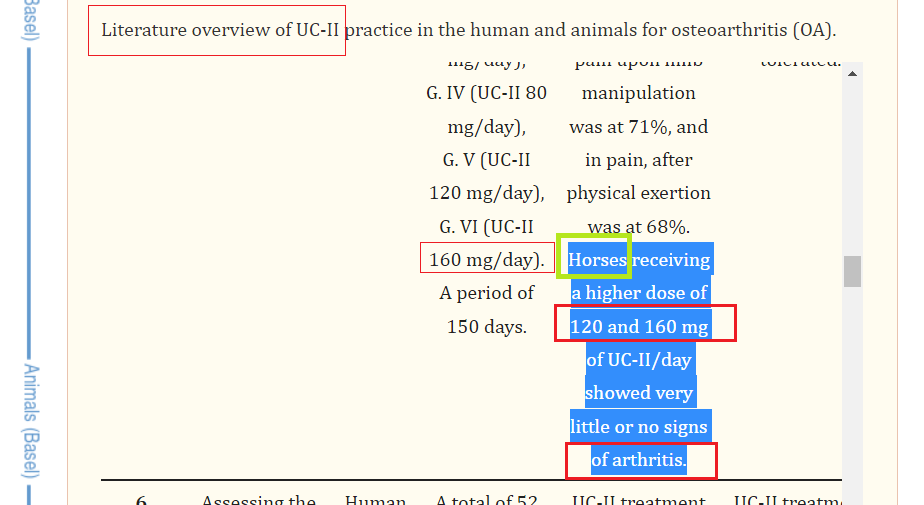The width and height of the screenshot is (924, 505).
Task: Click the highlighted "showed very" text
Action: pos(641,393)
